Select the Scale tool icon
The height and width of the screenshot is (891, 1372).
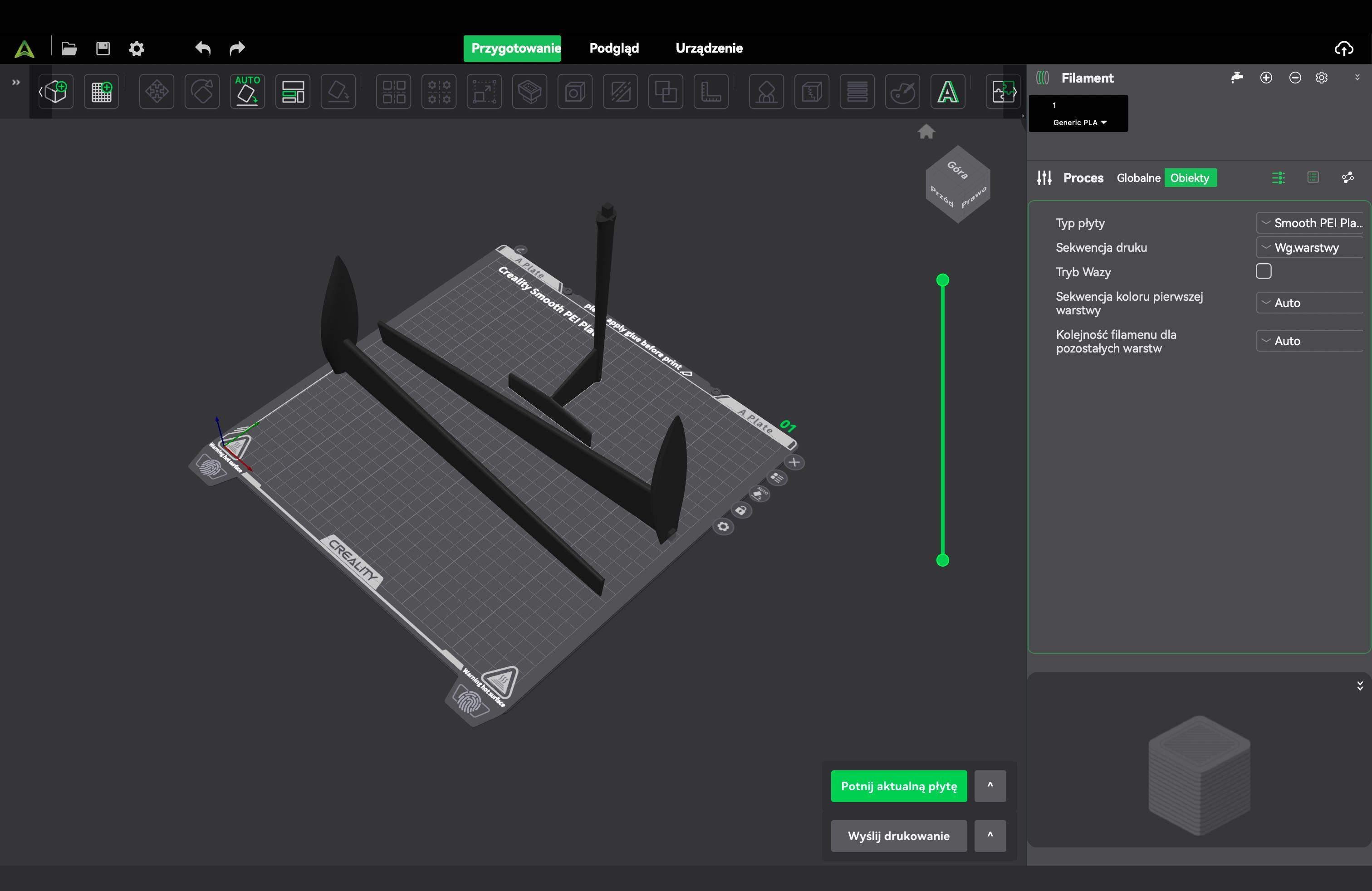(x=484, y=92)
